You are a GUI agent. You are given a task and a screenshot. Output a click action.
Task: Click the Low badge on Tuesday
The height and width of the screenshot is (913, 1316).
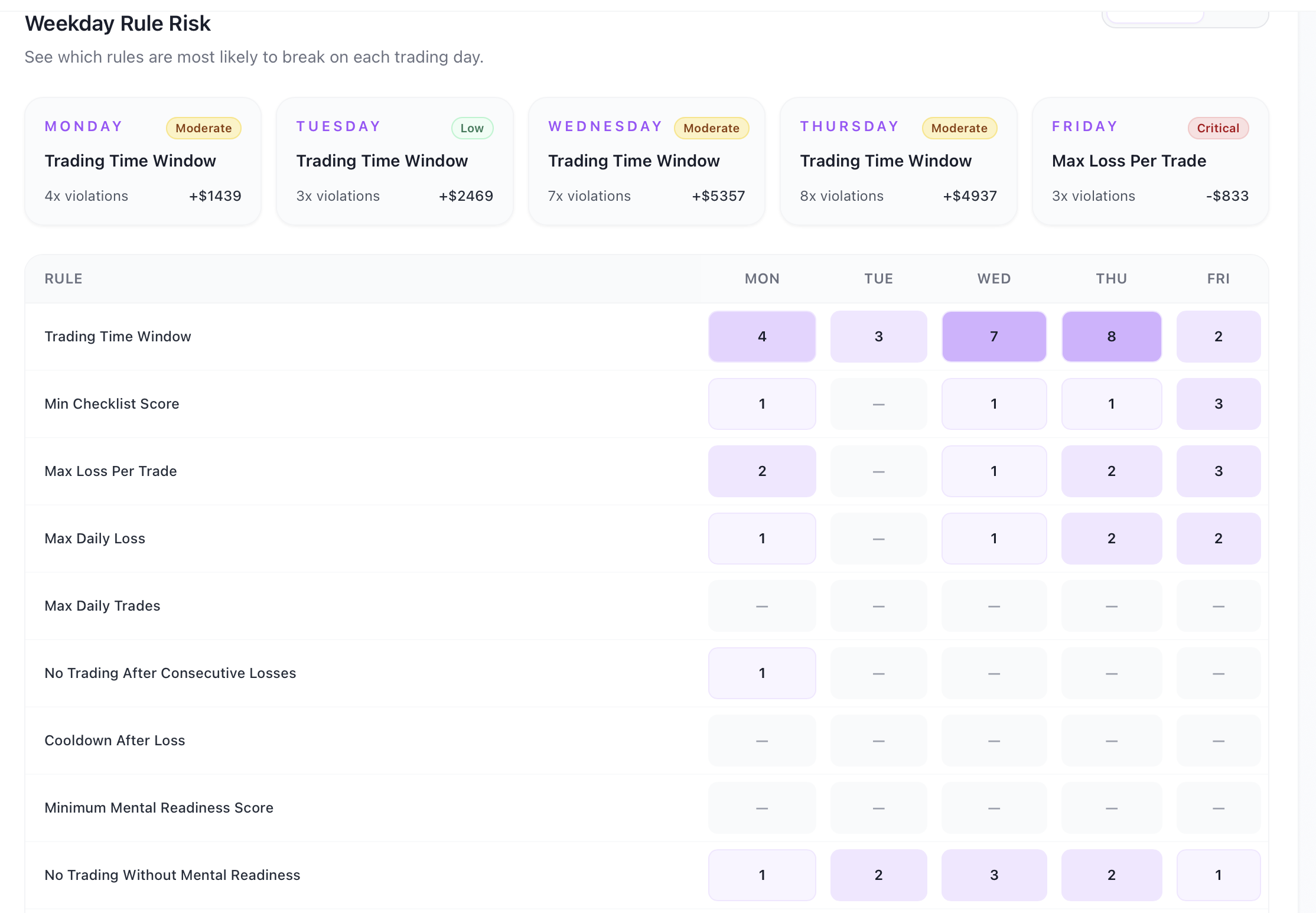click(x=472, y=128)
